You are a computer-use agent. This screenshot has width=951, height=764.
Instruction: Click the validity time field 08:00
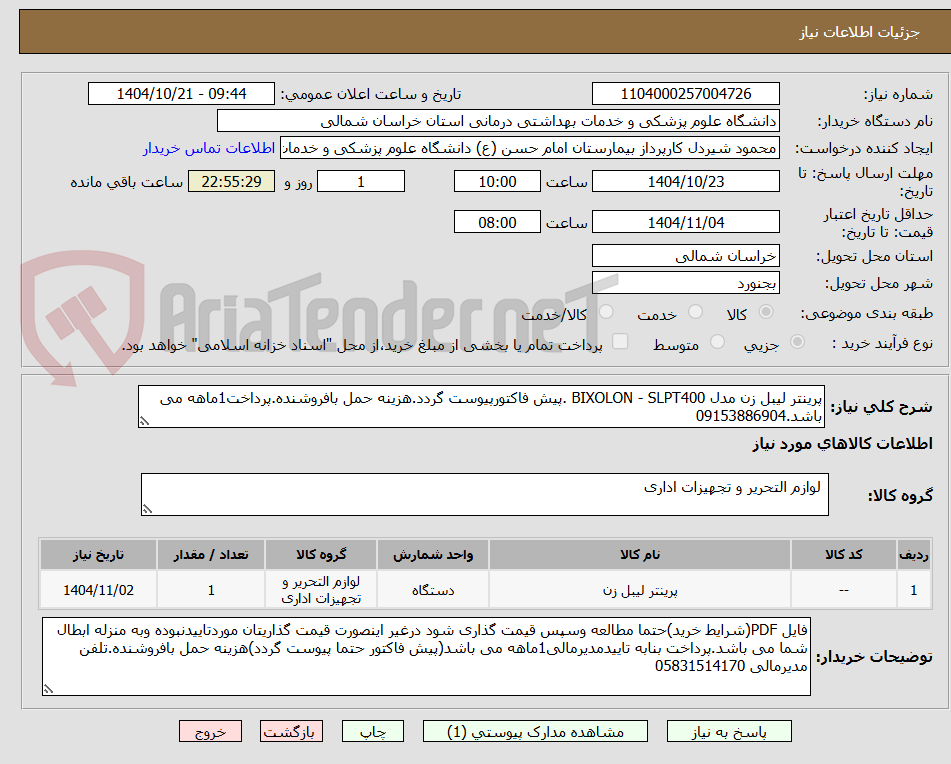coord(497,222)
